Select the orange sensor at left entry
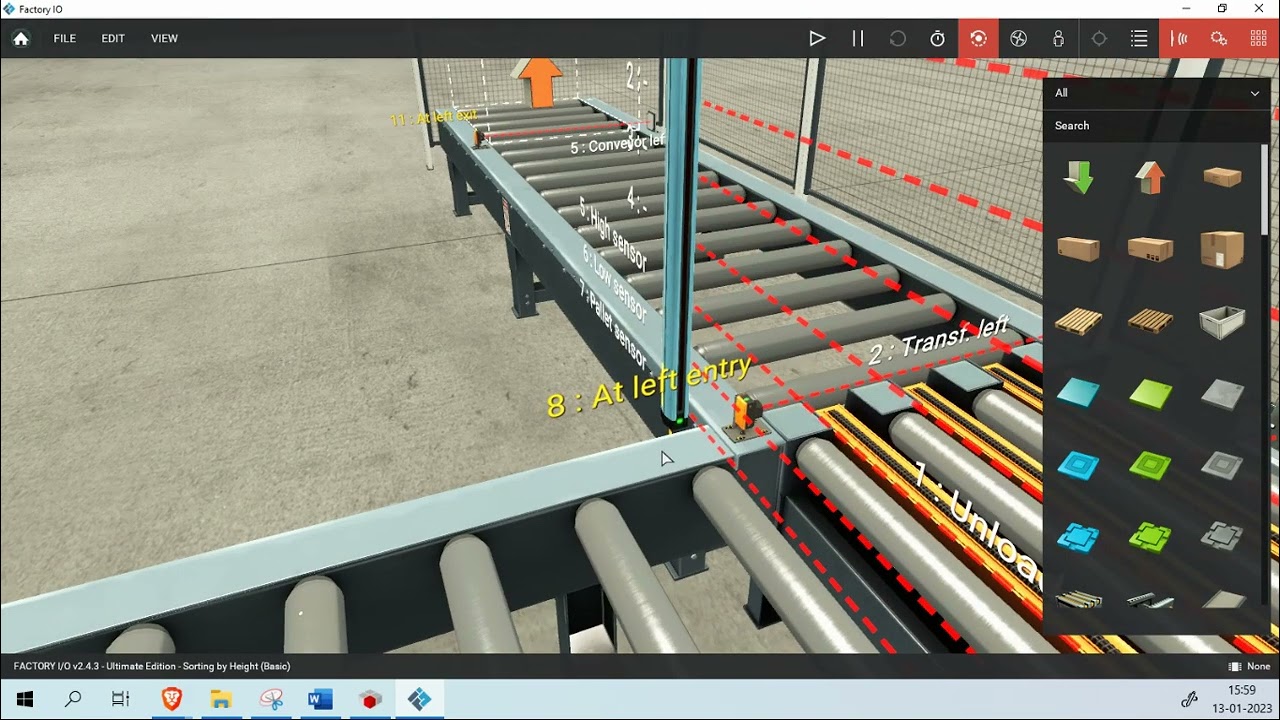The height and width of the screenshot is (720, 1280). click(746, 413)
